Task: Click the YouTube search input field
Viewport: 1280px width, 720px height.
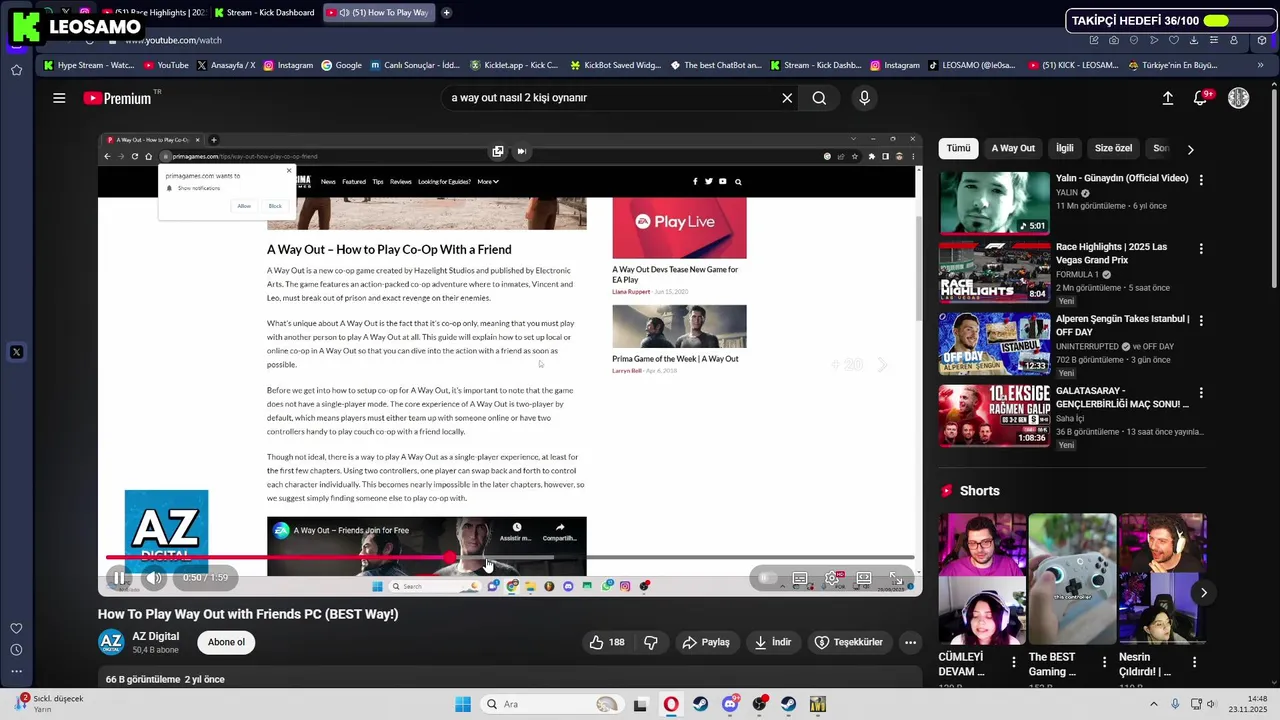Action: click(x=610, y=98)
